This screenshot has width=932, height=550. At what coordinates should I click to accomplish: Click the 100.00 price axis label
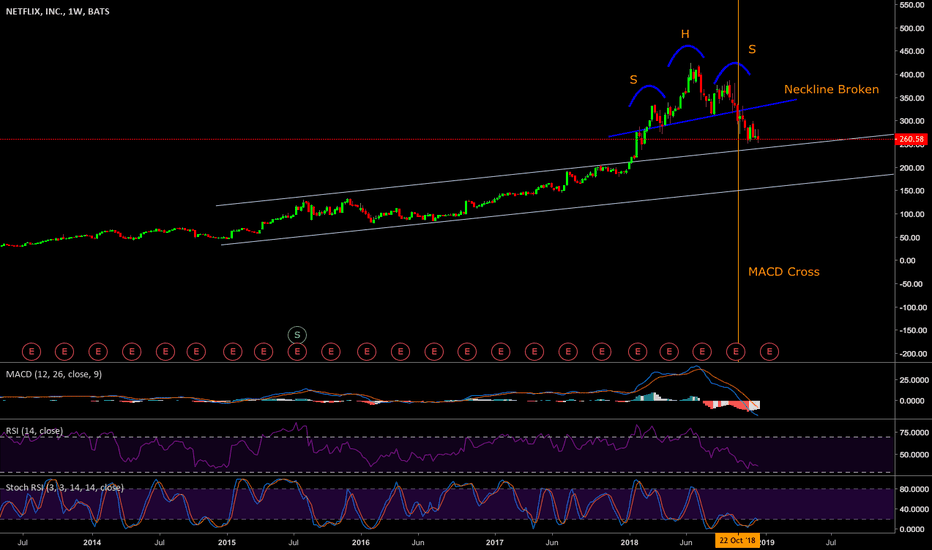pos(912,214)
